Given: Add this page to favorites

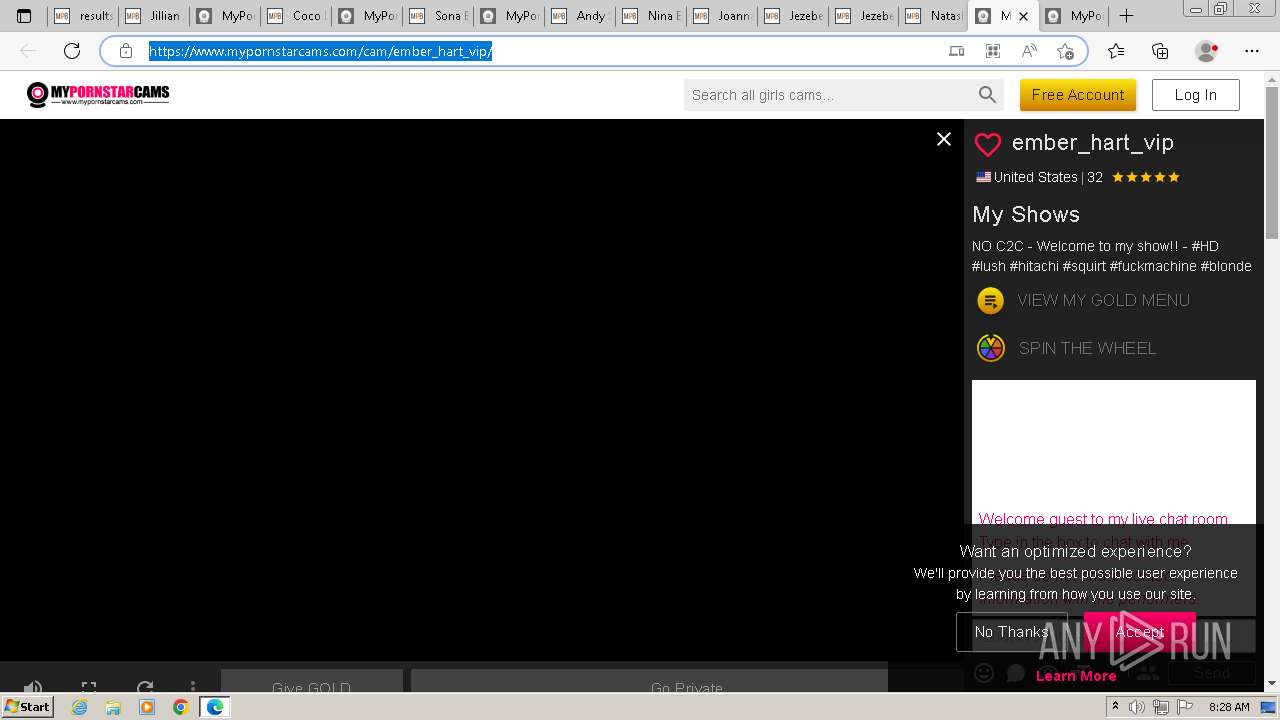Looking at the screenshot, I should coord(1065,51).
